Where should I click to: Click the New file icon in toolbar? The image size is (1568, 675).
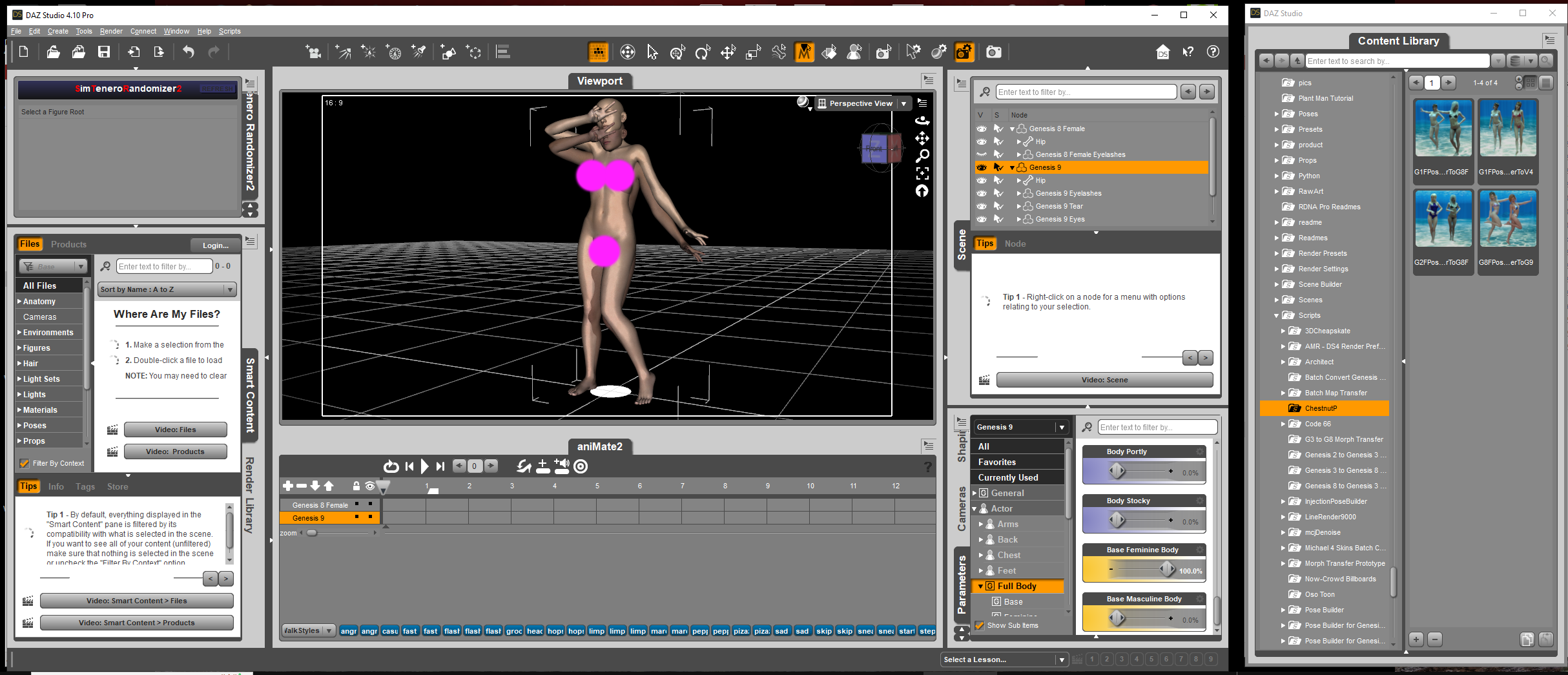pyautogui.click(x=24, y=52)
